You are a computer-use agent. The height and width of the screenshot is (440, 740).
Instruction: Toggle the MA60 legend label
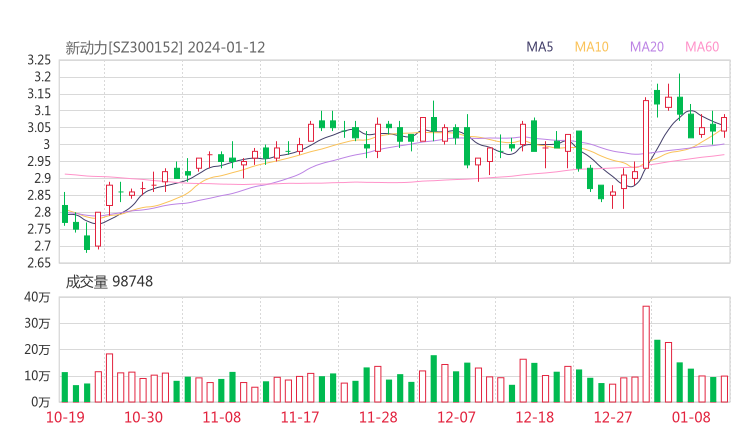pos(702,47)
